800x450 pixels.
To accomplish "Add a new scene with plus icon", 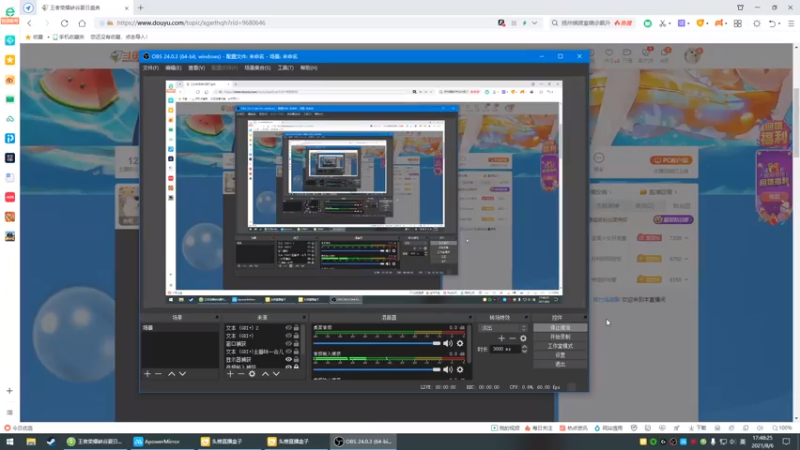I will [x=147, y=373].
